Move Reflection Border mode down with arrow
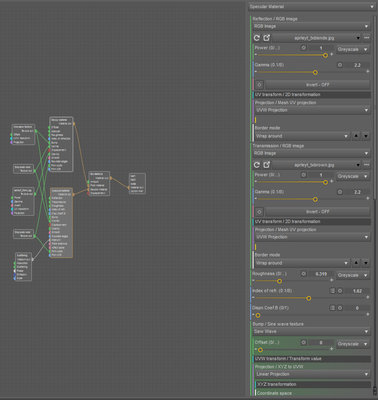The image size is (378, 400). [366, 136]
